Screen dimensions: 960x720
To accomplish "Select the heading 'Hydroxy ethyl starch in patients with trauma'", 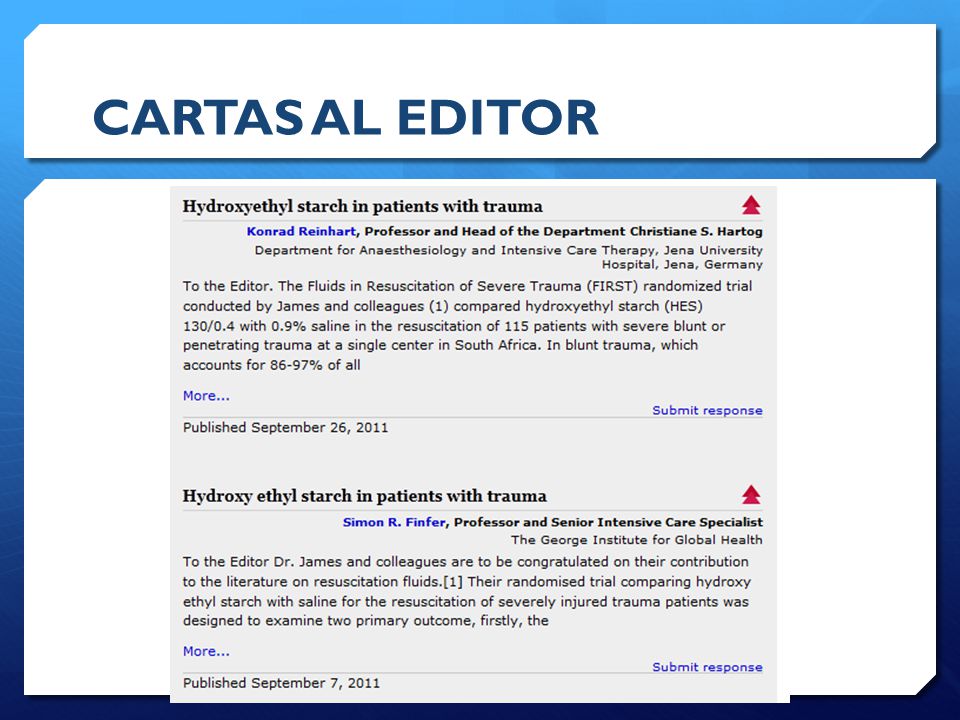I will point(364,496).
